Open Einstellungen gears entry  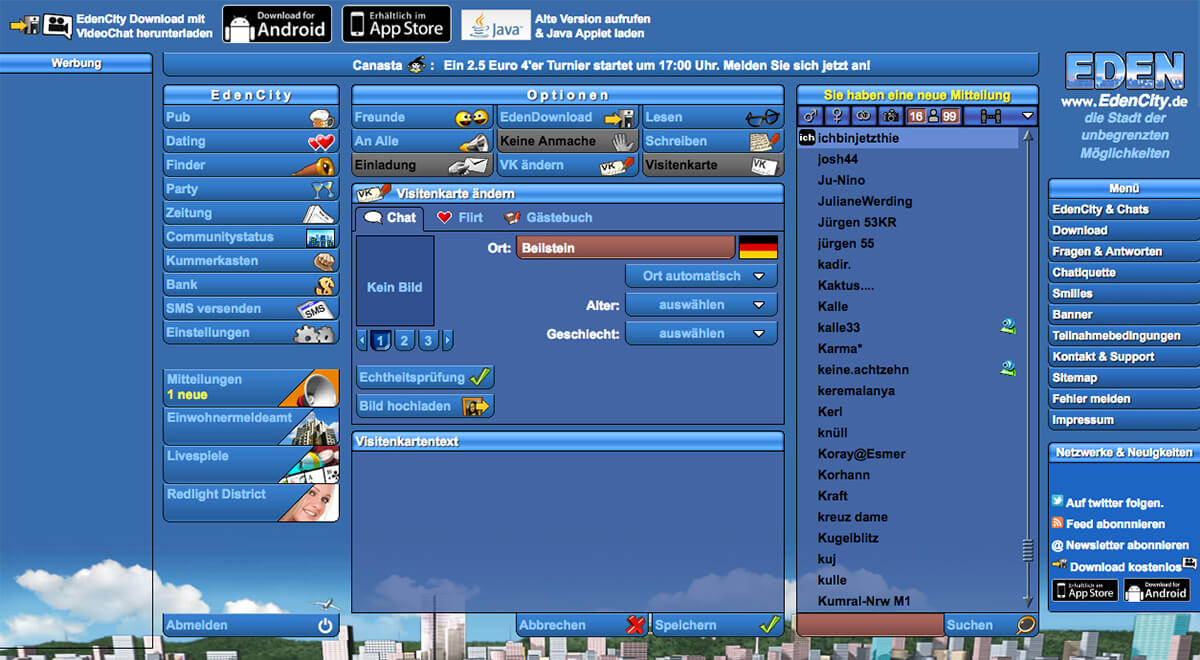tap(251, 333)
